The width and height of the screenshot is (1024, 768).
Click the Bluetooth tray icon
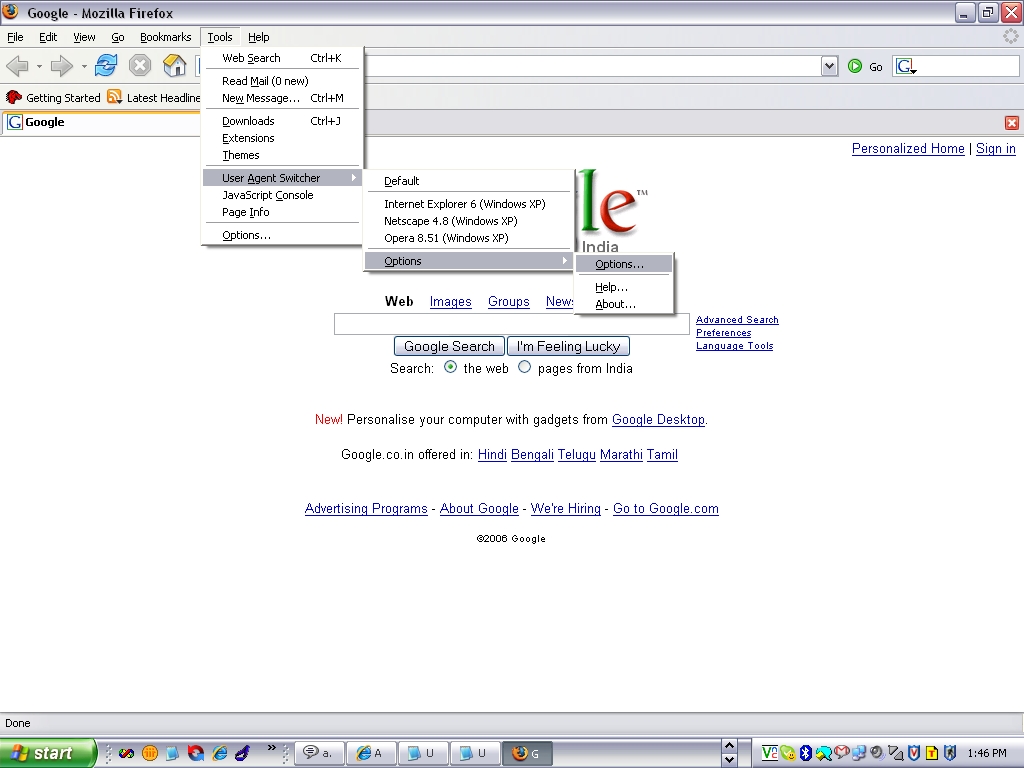[806, 753]
